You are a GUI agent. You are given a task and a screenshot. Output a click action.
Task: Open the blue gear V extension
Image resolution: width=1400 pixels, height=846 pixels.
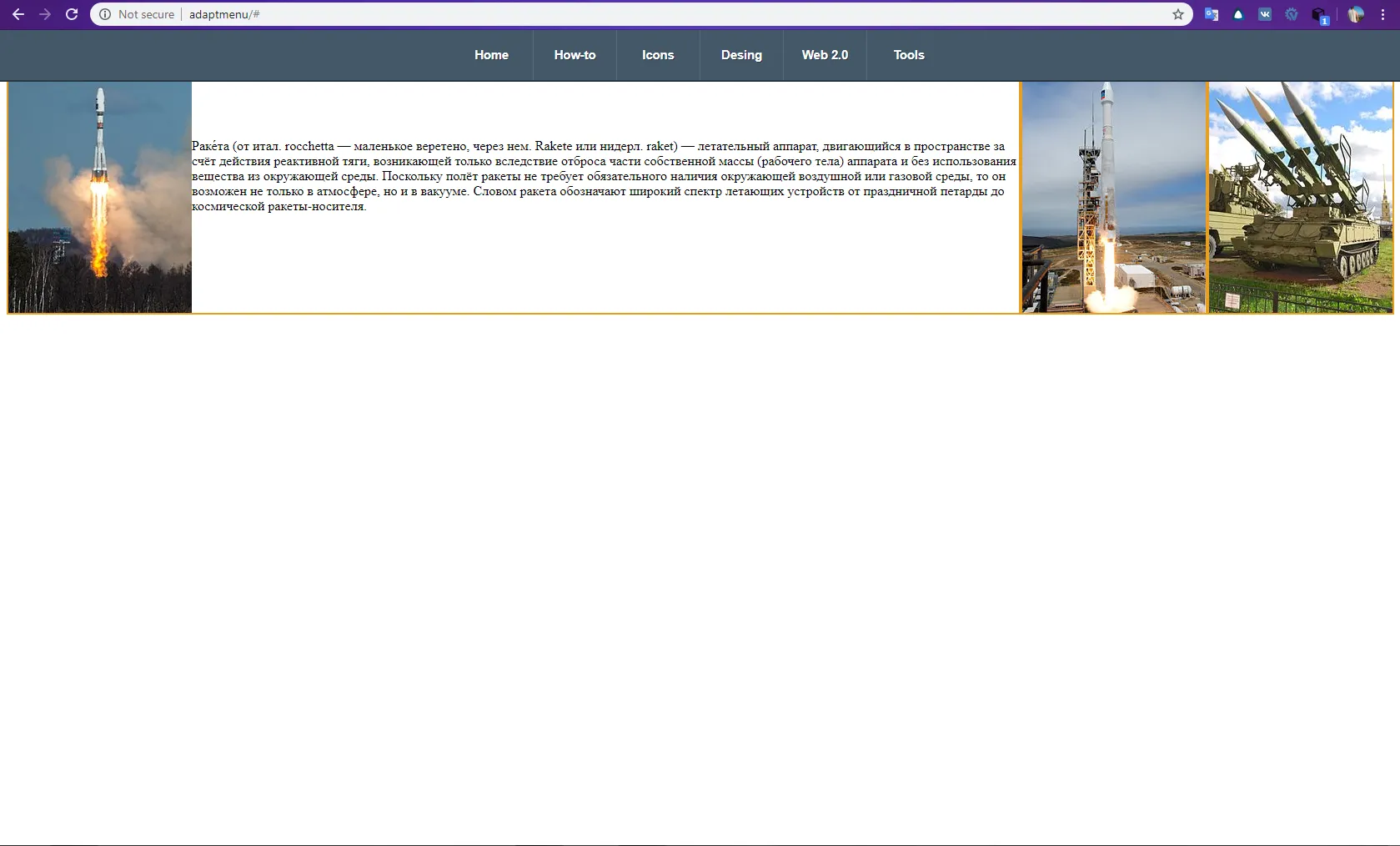point(1292,14)
